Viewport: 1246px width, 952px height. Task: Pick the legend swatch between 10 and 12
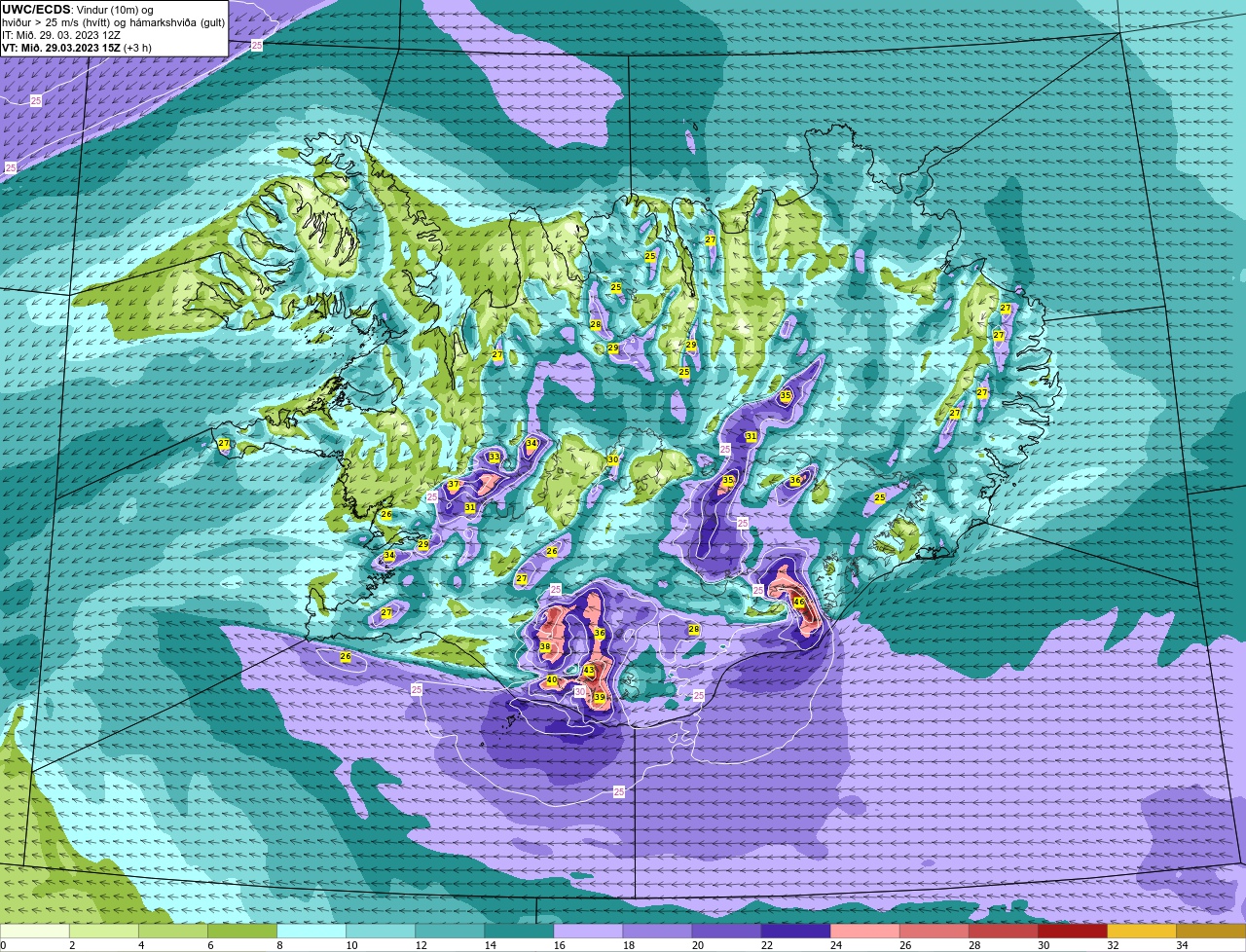click(x=381, y=932)
